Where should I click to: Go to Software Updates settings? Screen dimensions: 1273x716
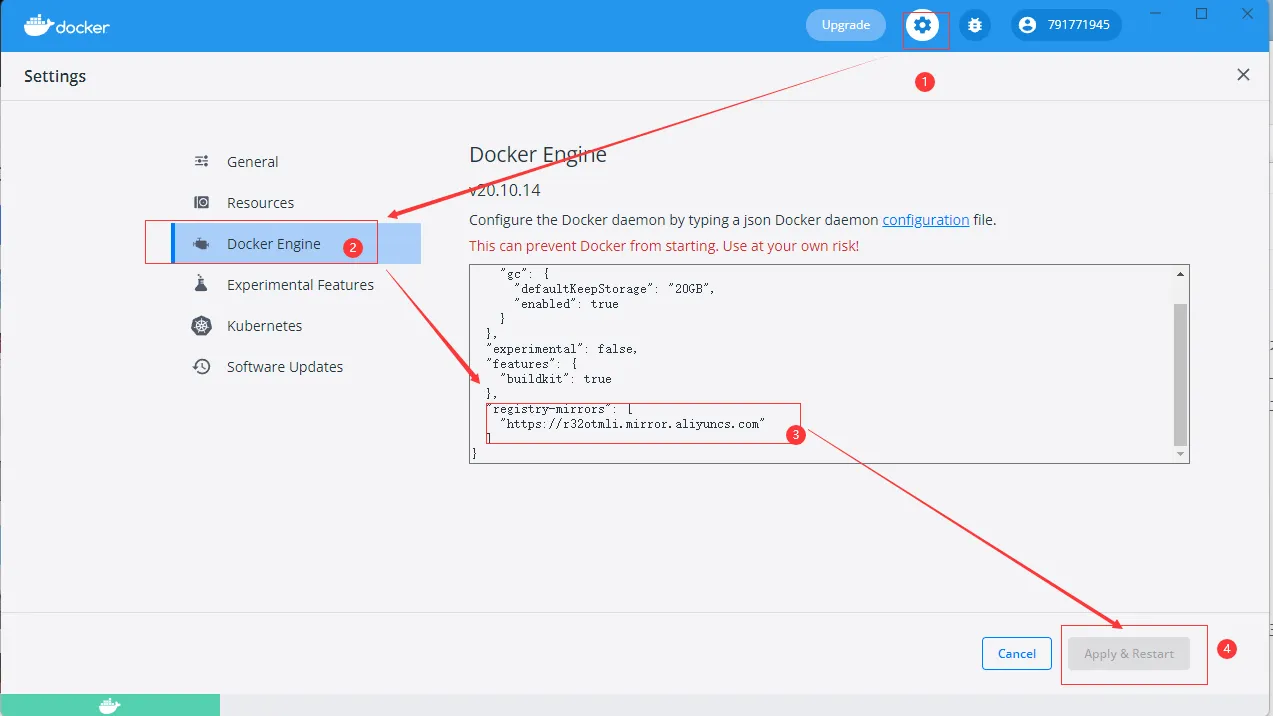pos(285,367)
